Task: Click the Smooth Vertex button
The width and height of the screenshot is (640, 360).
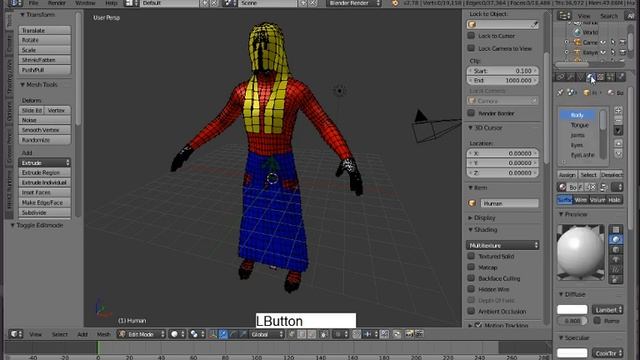Action: click(x=44, y=130)
